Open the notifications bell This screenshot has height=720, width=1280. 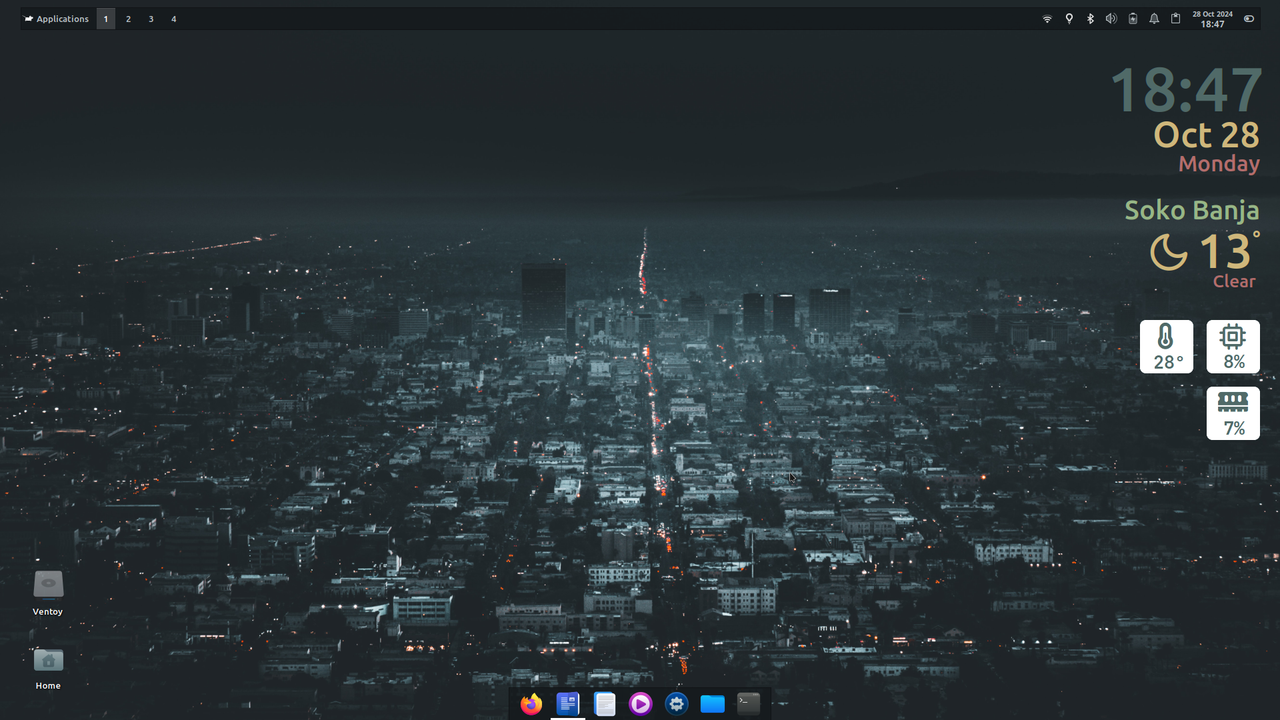click(x=1154, y=19)
